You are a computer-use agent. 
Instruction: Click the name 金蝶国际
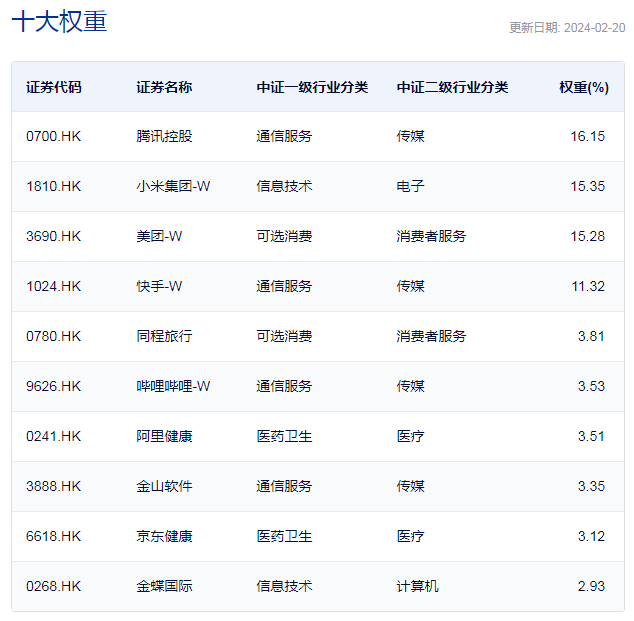164,586
